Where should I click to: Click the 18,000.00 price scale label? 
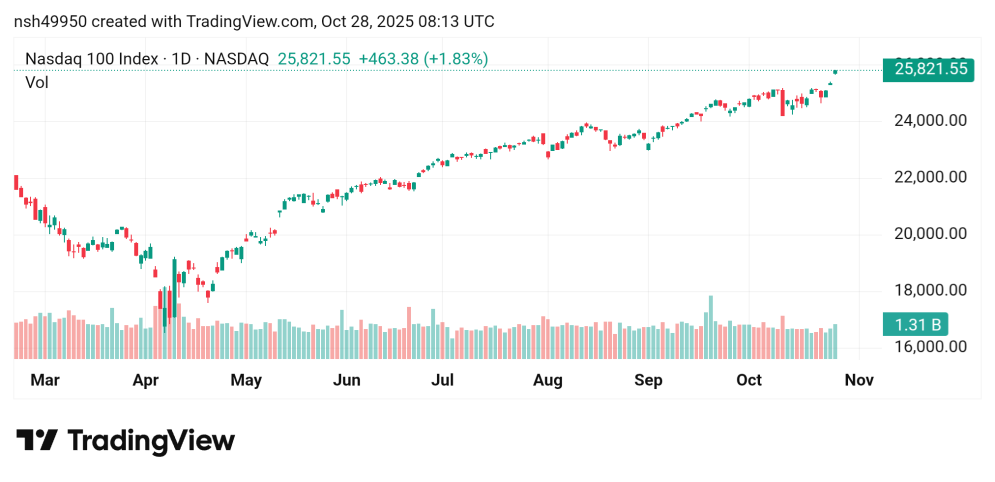(x=928, y=291)
